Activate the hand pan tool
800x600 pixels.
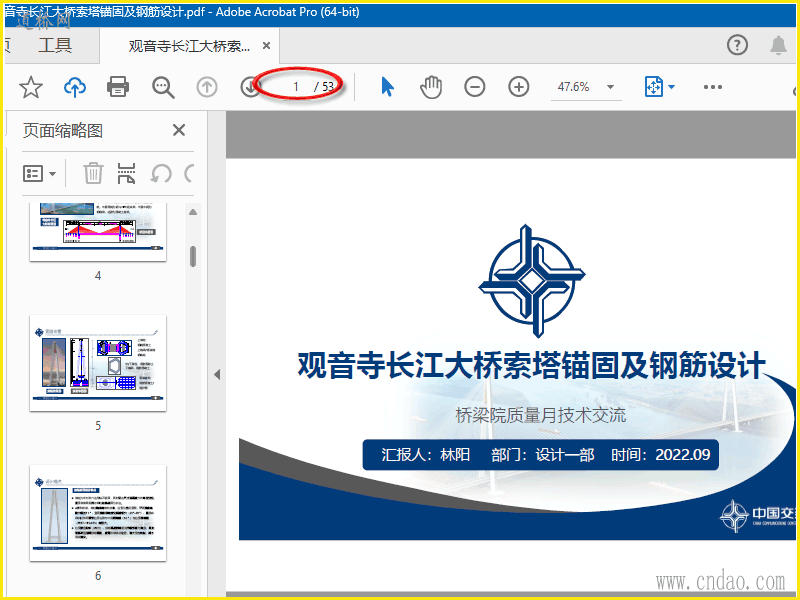[431, 87]
